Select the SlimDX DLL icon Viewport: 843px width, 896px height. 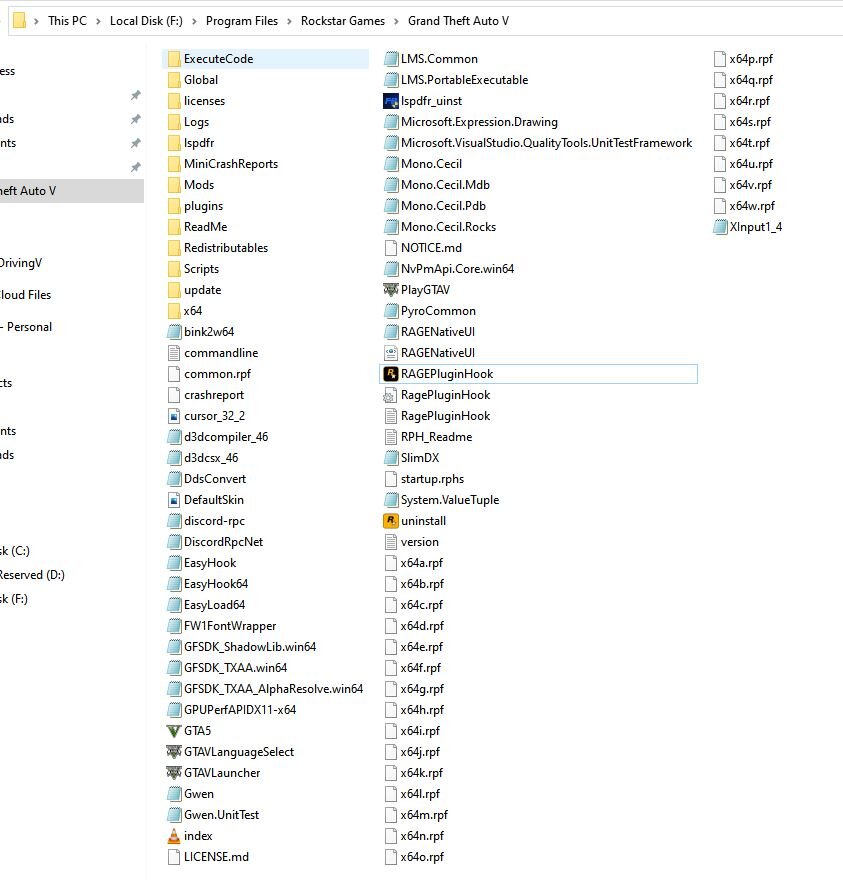coord(390,458)
